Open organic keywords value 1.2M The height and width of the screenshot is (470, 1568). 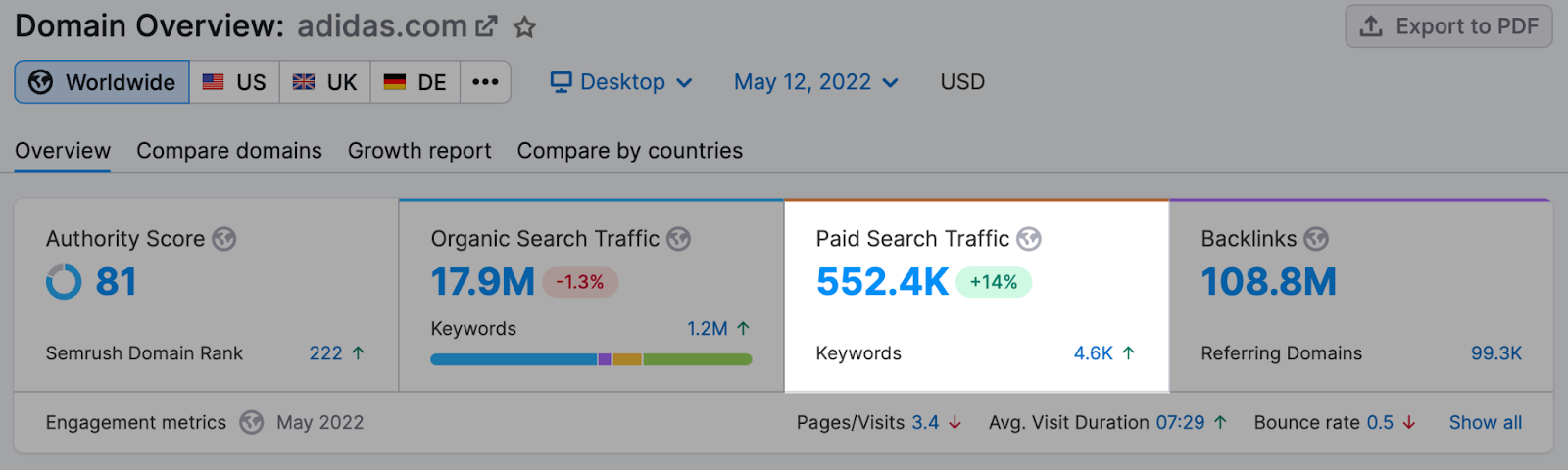pos(708,329)
